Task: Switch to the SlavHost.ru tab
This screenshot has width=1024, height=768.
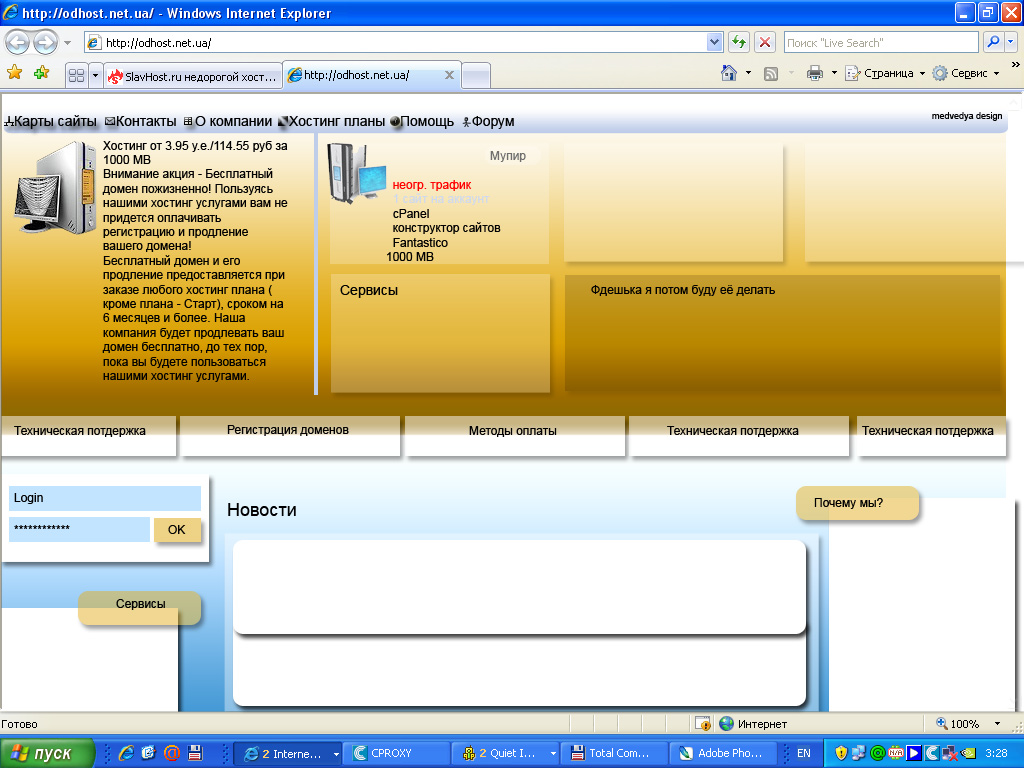Action: tap(193, 76)
